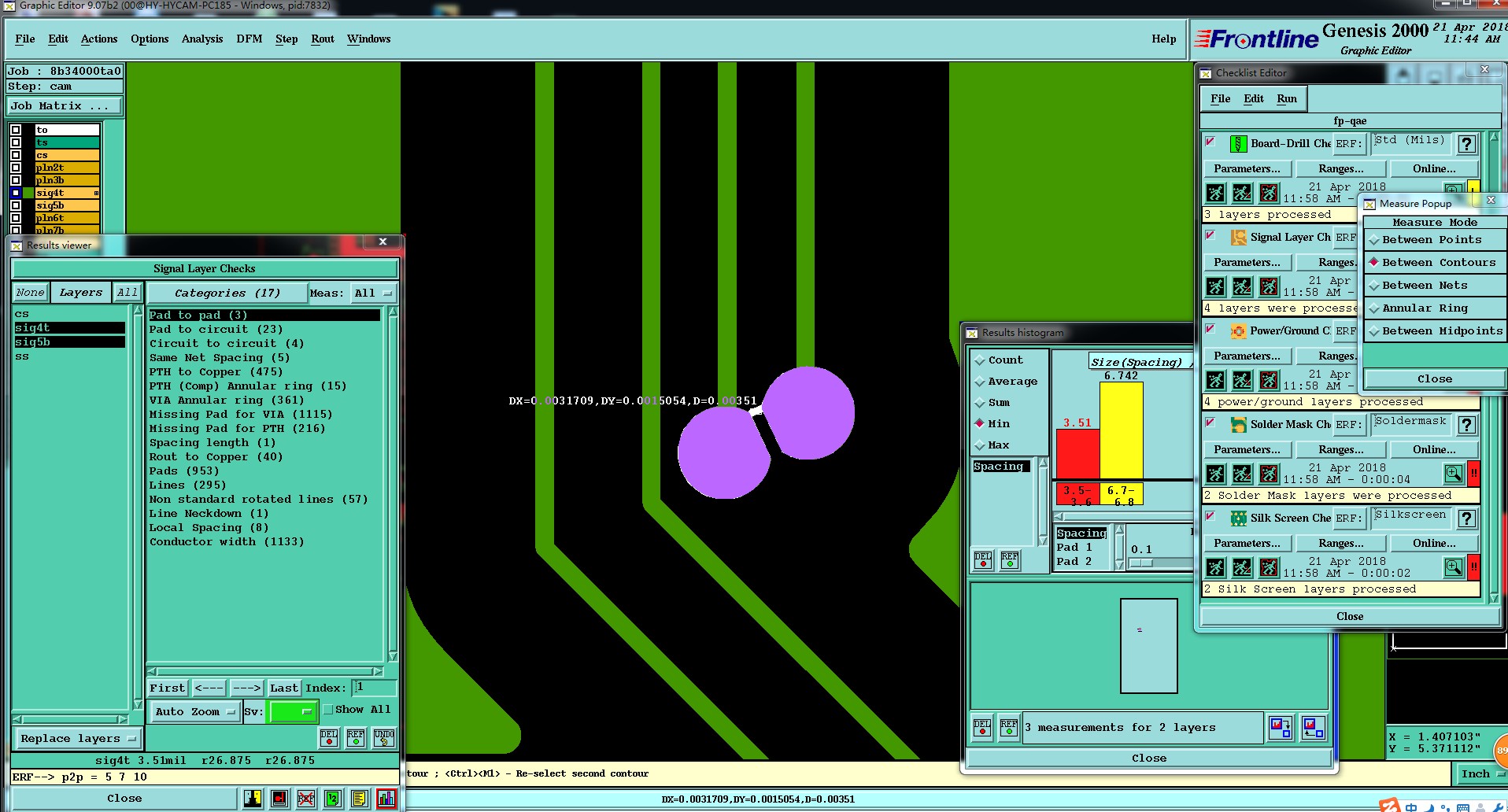The height and width of the screenshot is (812, 1508).
Task: Click REF icon beside measurements text
Action: coord(1009,727)
